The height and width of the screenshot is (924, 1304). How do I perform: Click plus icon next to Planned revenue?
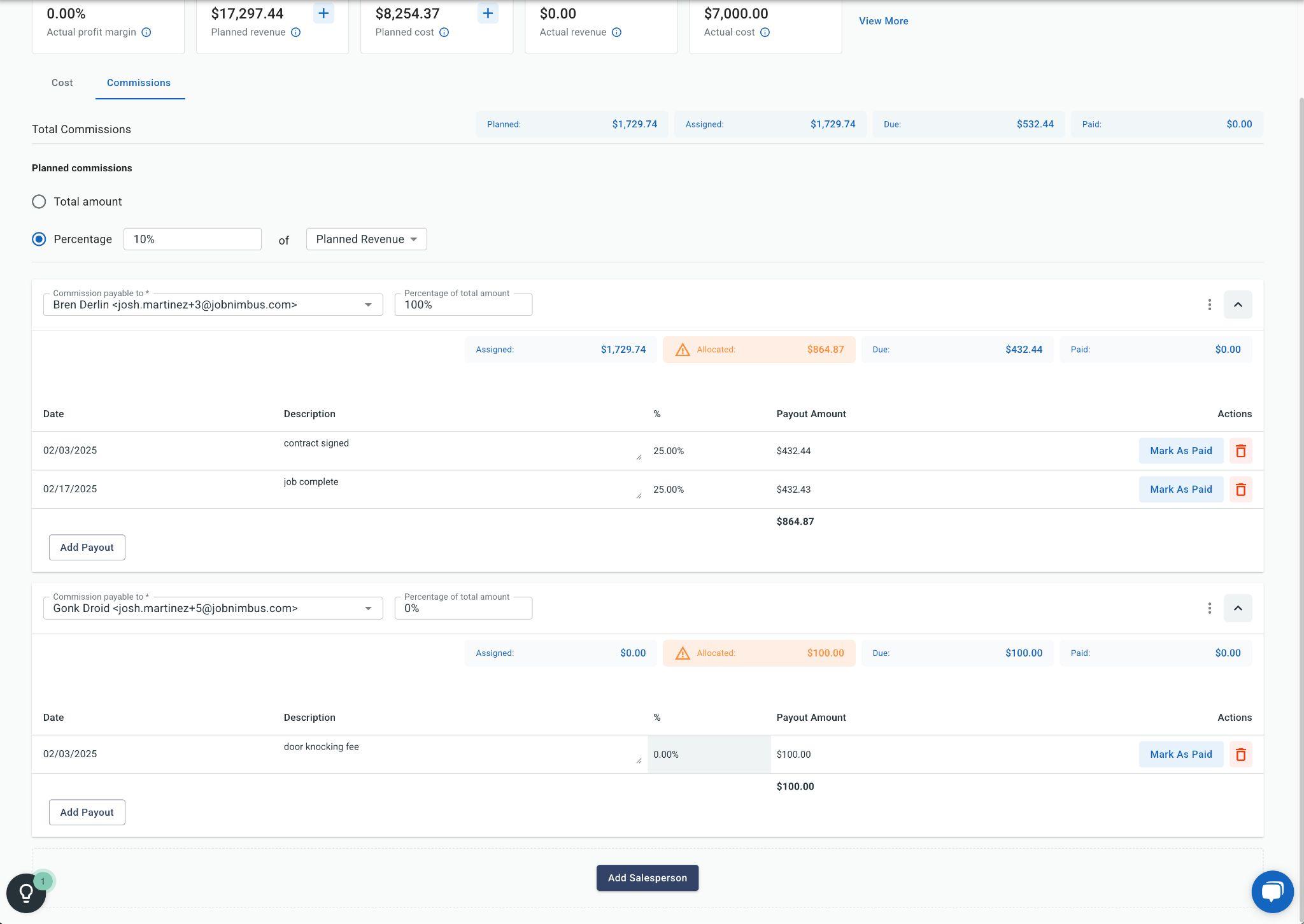tap(323, 13)
